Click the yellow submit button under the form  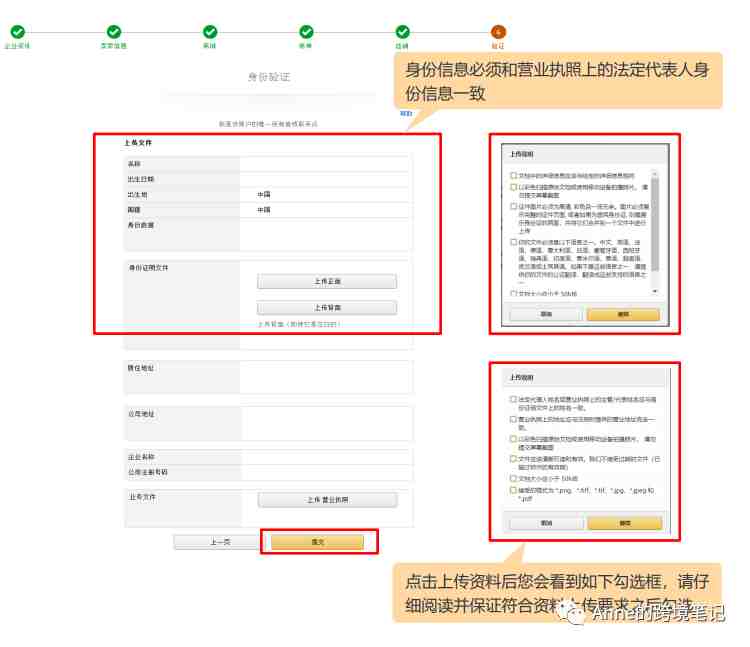coord(318,542)
